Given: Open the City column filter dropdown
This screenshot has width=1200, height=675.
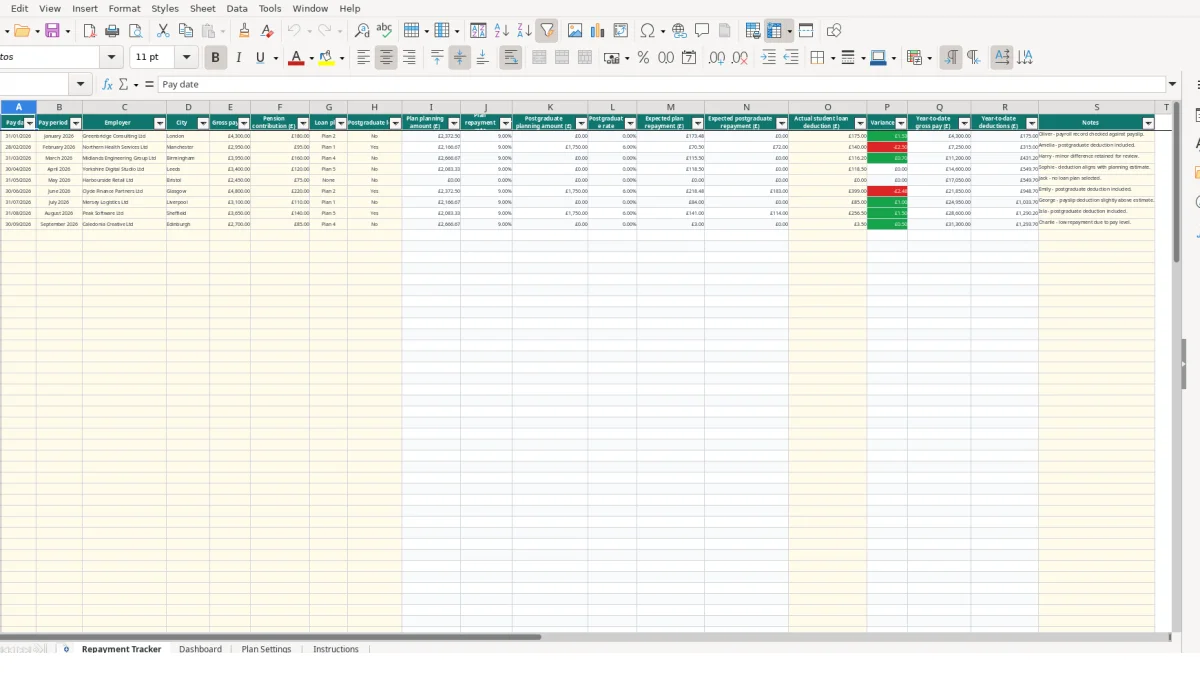Looking at the screenshot, I should point(203,124).
